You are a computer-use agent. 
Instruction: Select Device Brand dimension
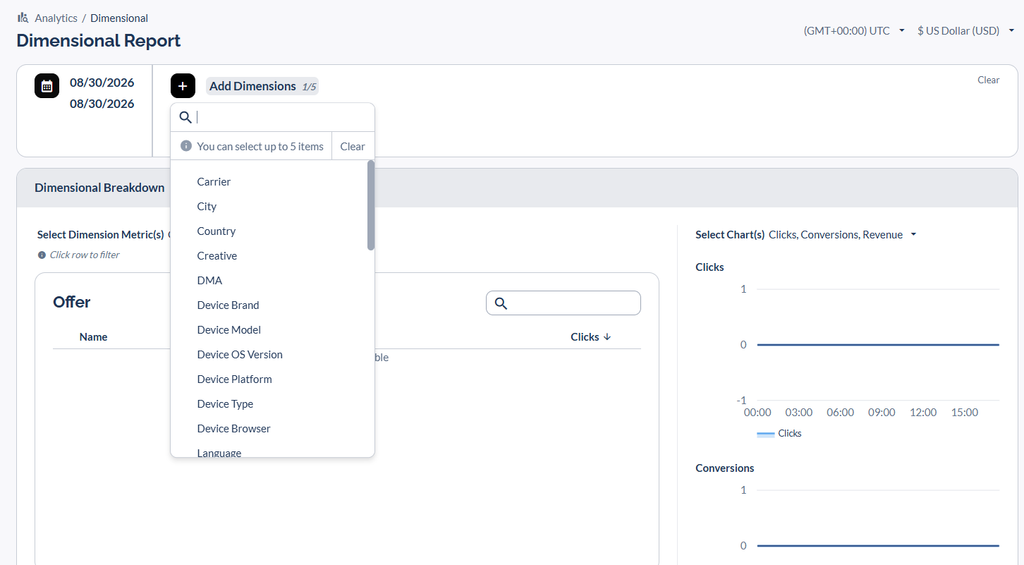coord(228,305)
